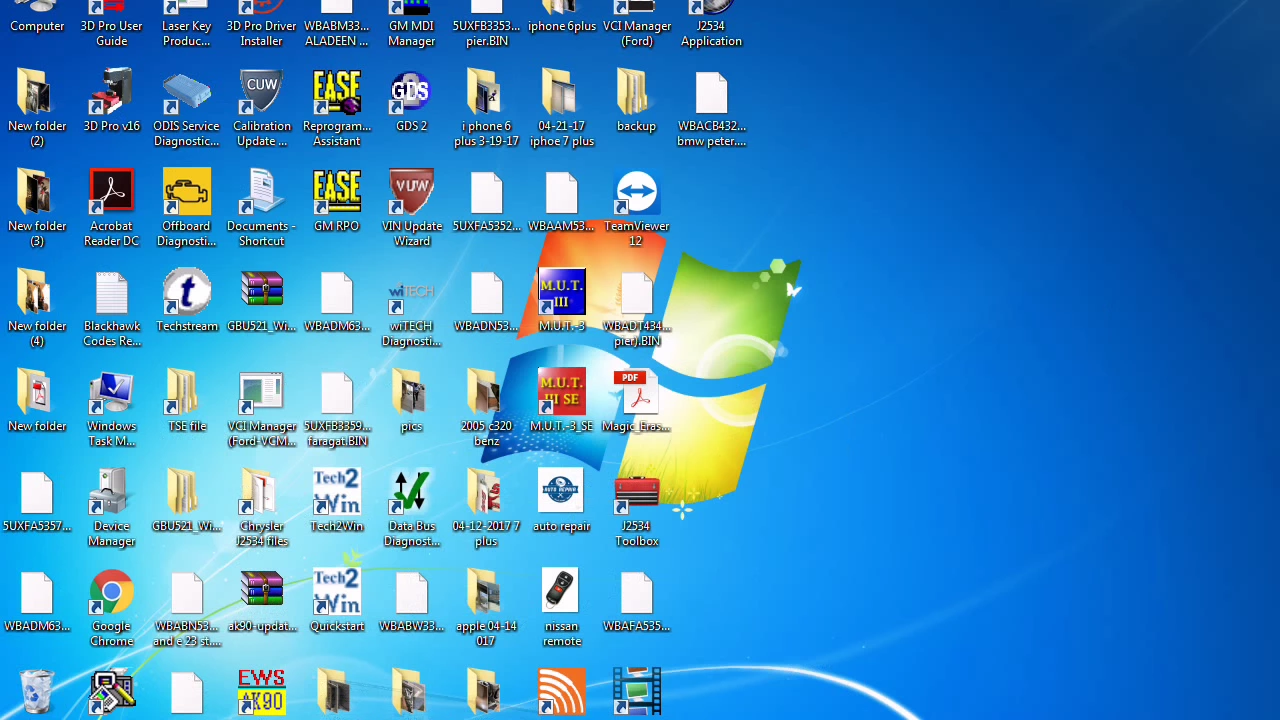Select Laser Key Produc... label
The height and width of the screenshot is (720, 1280).
[186, 33]
